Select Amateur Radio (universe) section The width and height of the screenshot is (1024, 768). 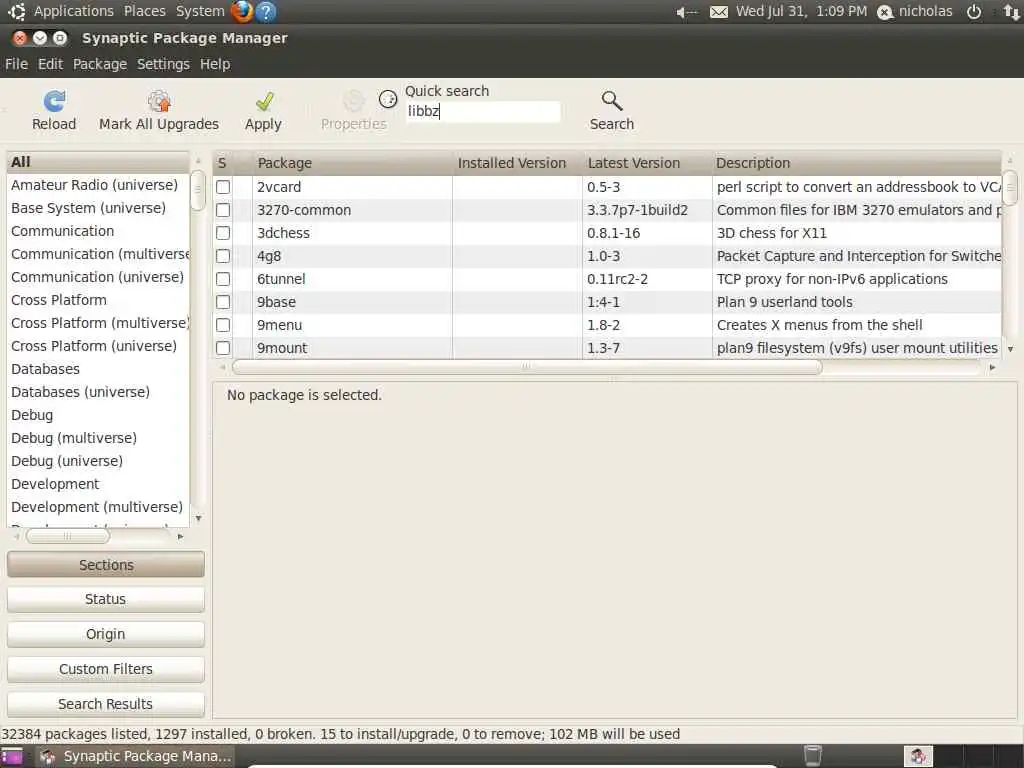[98, 185]
